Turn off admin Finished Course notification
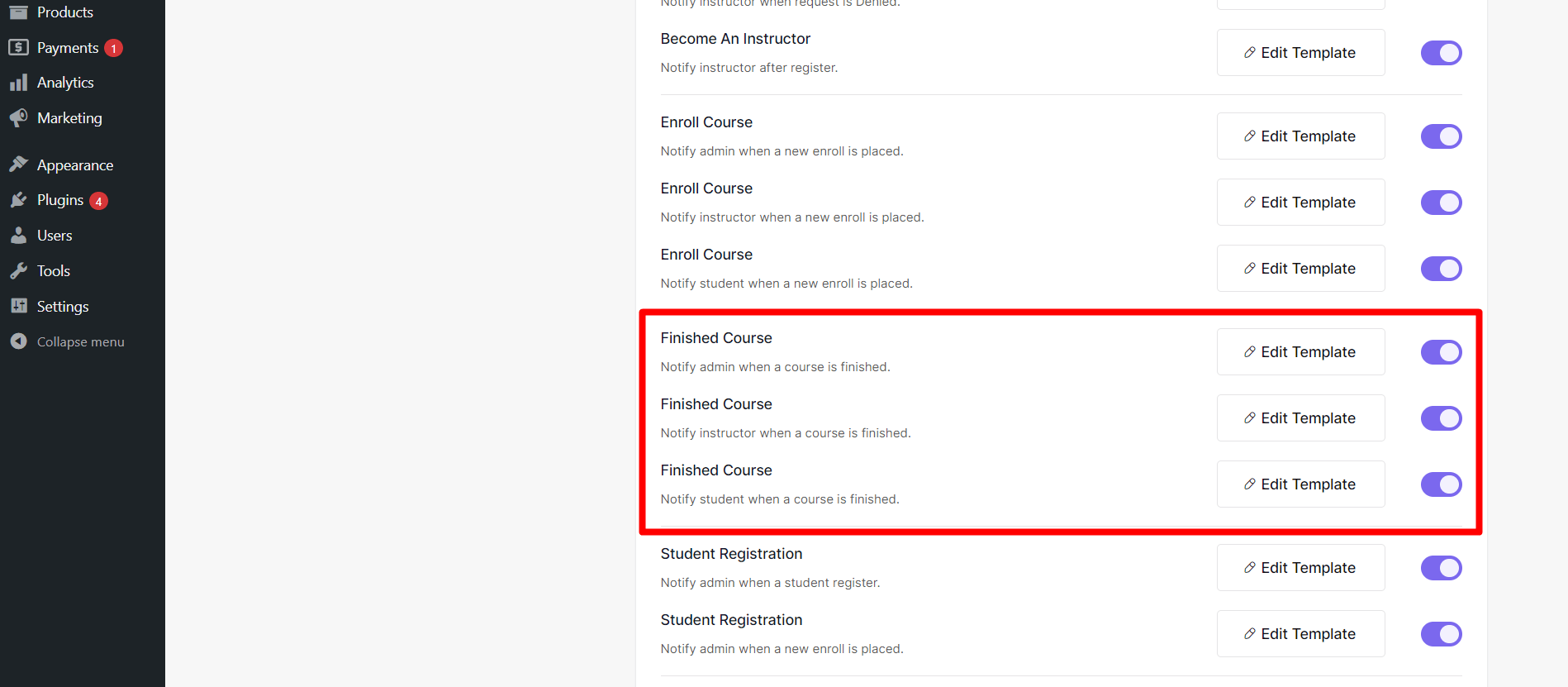This screenshot has width=1568, height=687. 1441,351
